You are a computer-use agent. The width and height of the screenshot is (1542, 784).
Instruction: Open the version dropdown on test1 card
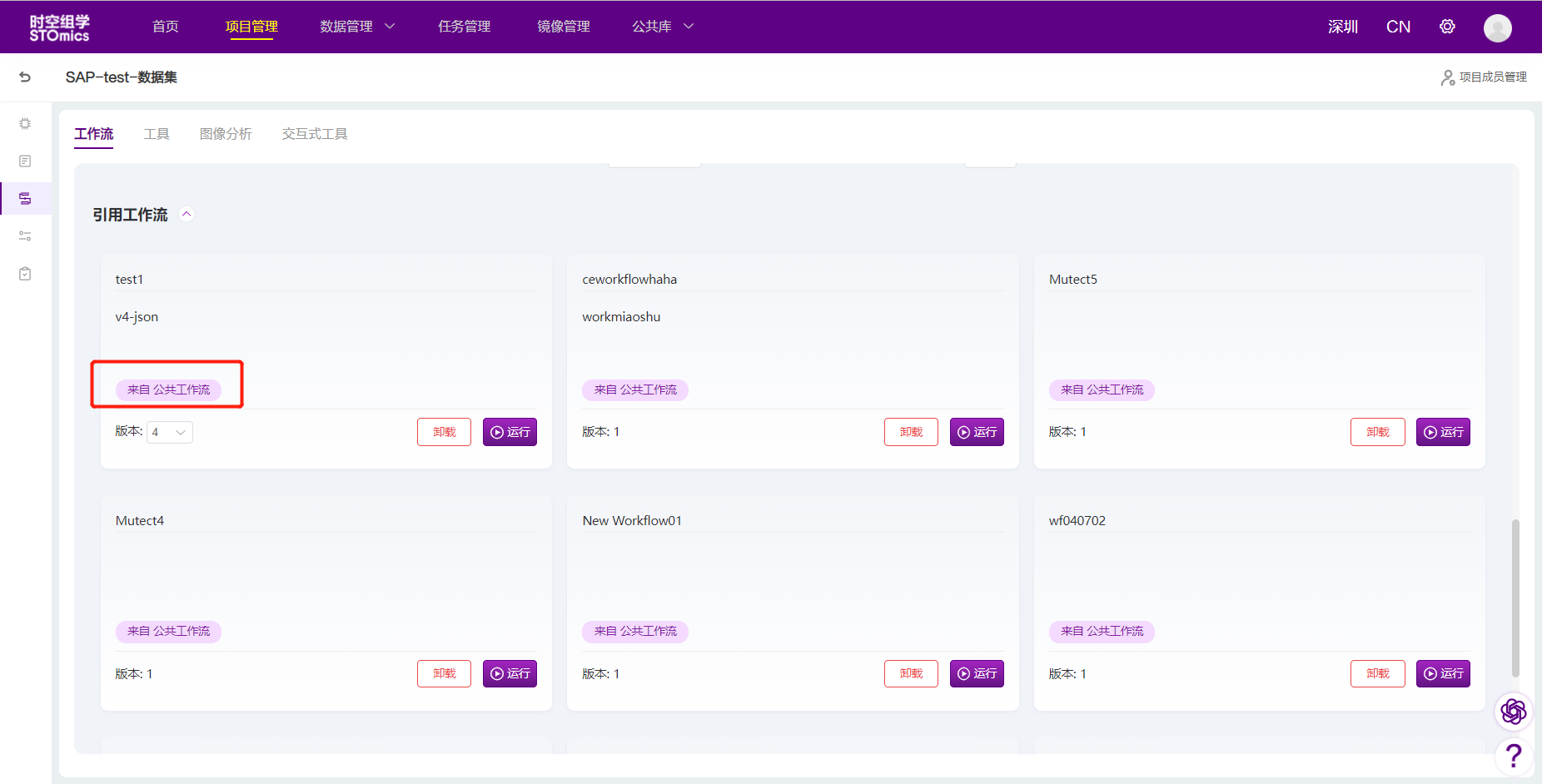click(x=170, y=432)
